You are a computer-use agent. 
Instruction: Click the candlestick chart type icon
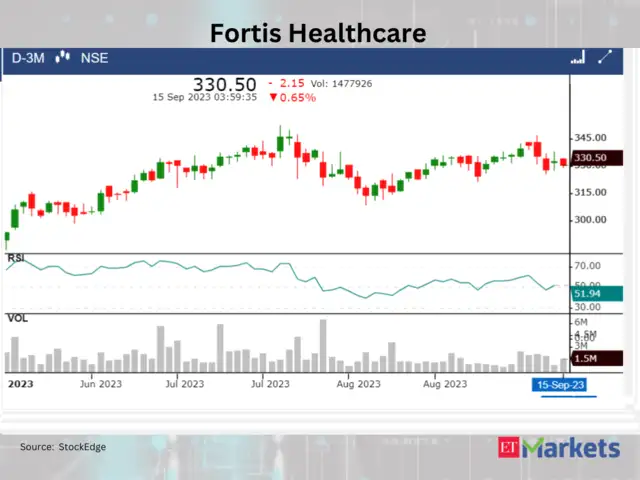click(63, 58)
